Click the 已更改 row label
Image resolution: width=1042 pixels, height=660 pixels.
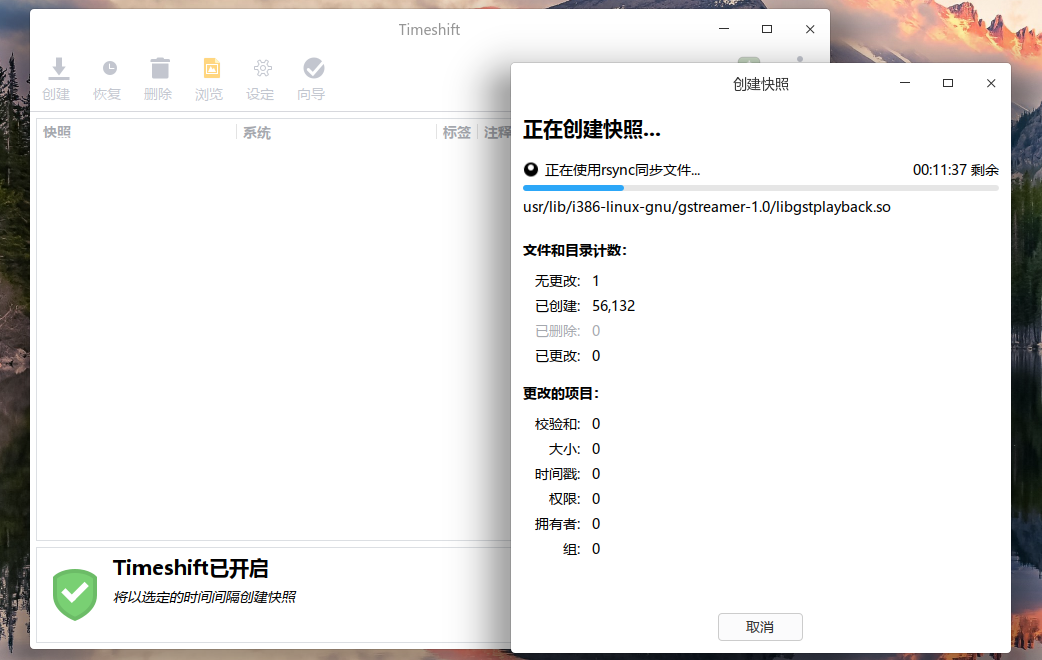[558, 356]
